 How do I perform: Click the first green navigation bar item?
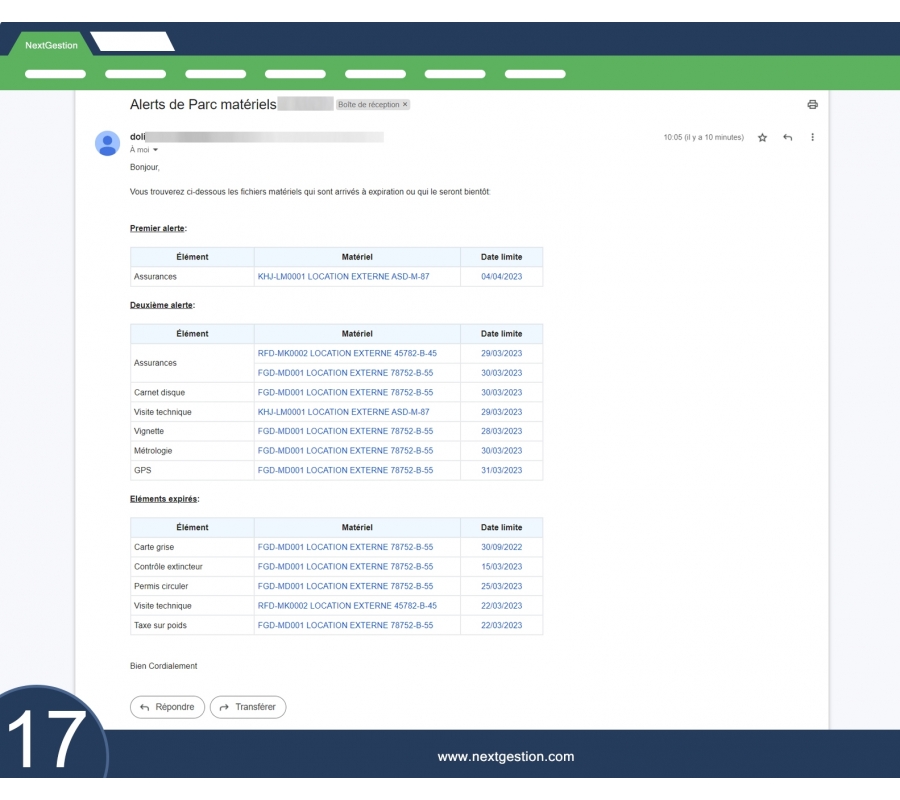[55, 74]
